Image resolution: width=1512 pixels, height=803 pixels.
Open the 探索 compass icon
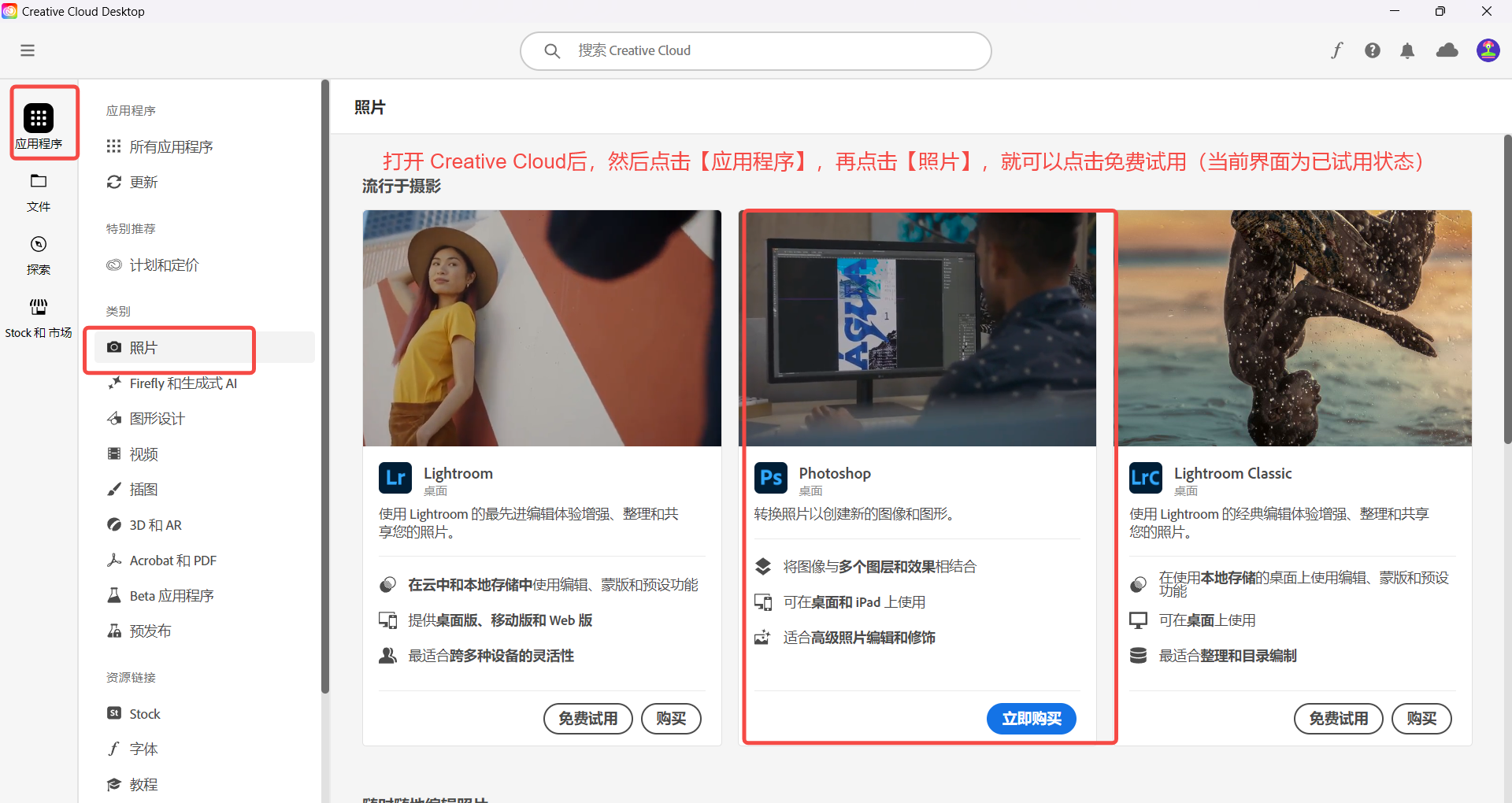click(x=39, y=244)
